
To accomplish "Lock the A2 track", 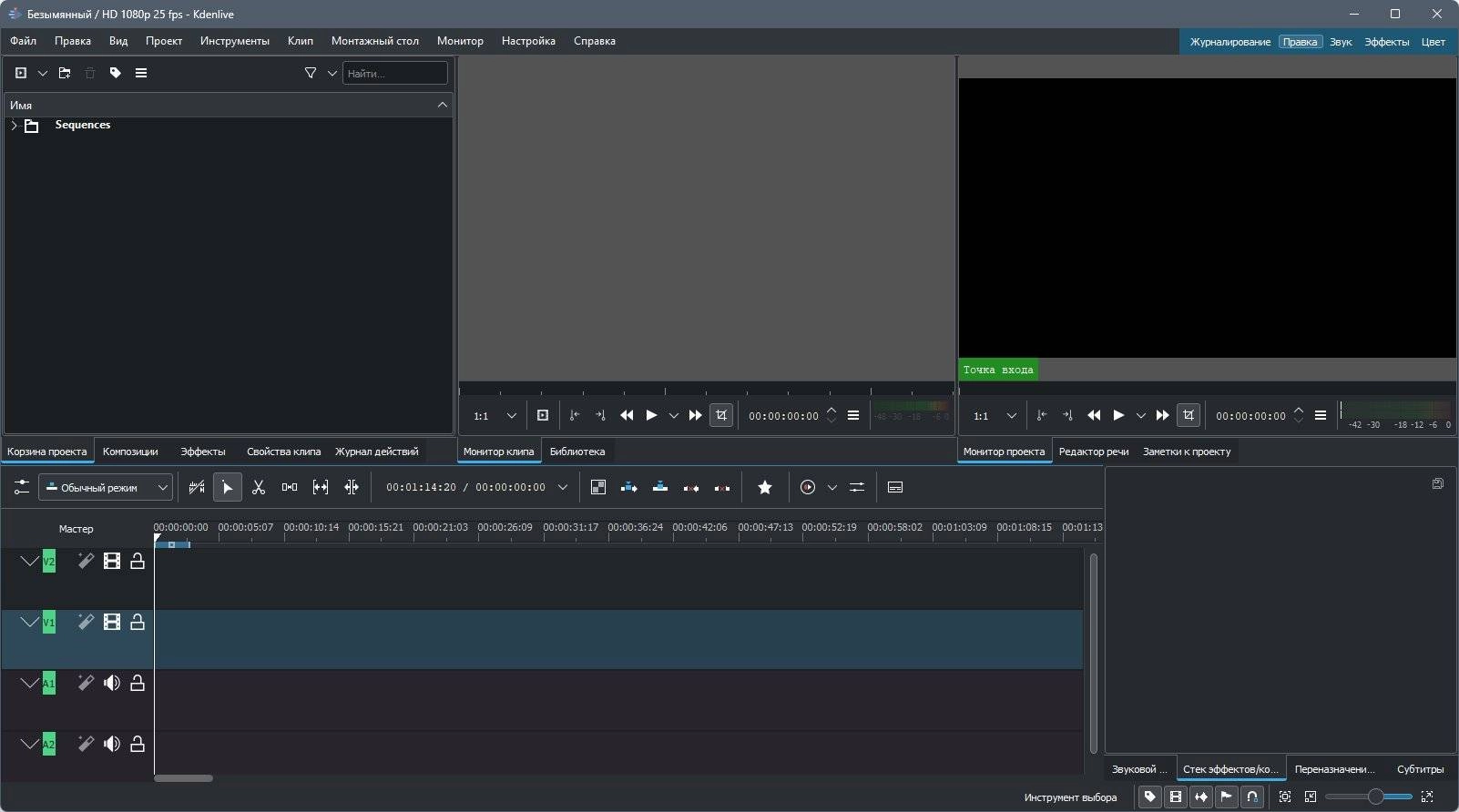I will tap(138, 744).
